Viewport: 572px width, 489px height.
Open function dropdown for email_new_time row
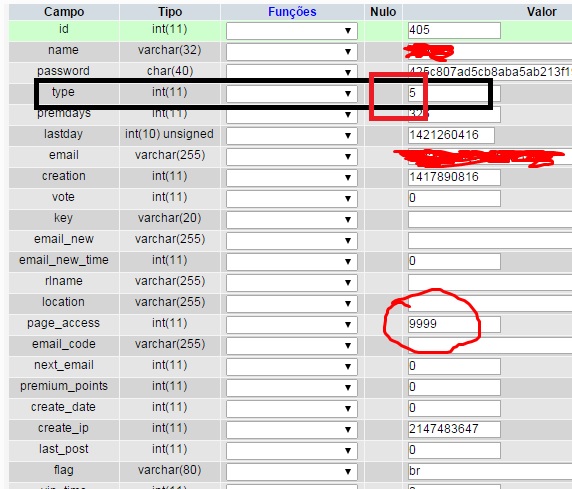point(291,262)
